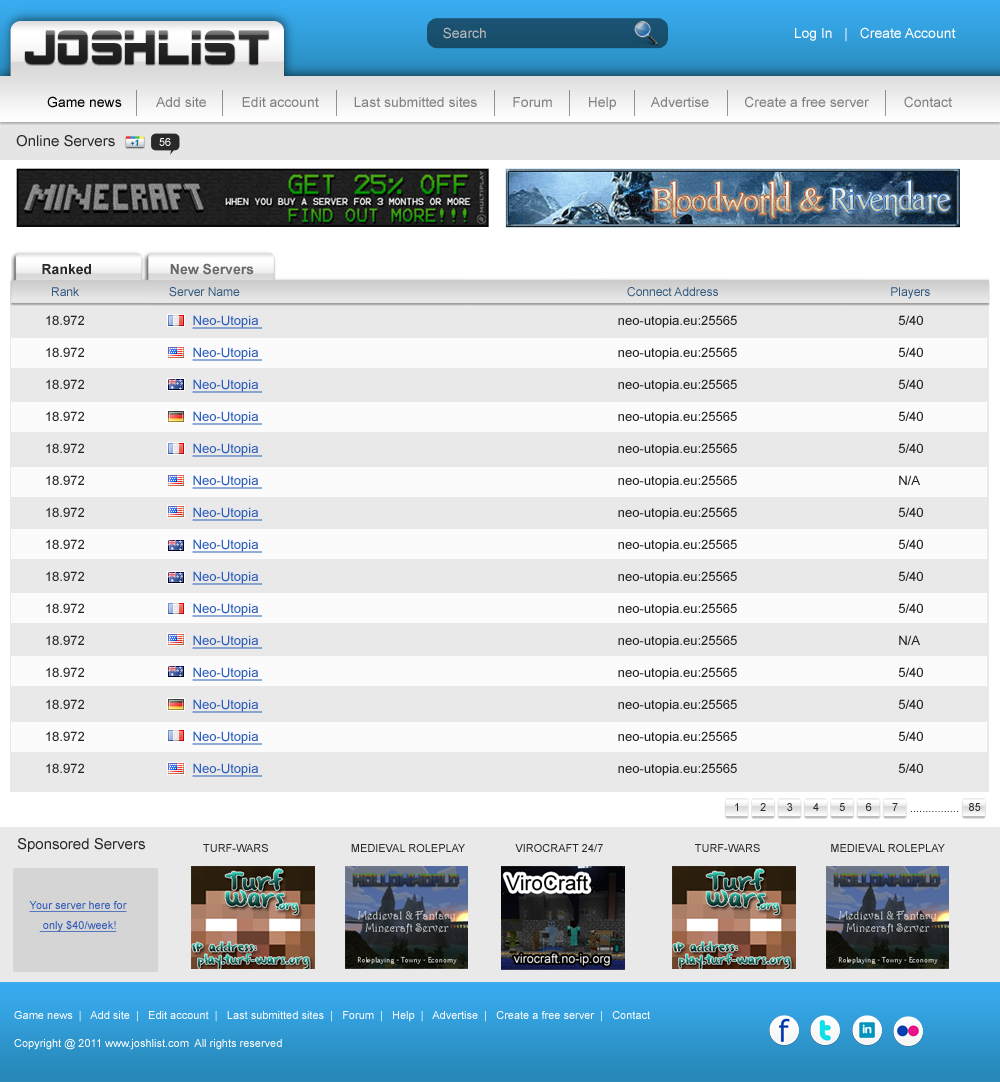Go to last page 85
The width and height of the screenshot is (1000, 1082).
click(x=974, y=807)
